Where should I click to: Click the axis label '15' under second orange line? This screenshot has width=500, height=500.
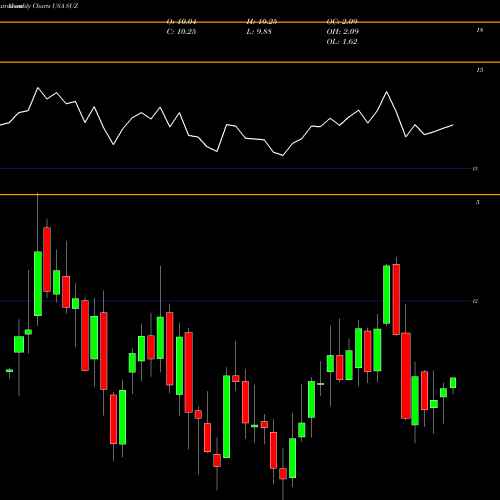pyautogui.click(x=479, y=70)
